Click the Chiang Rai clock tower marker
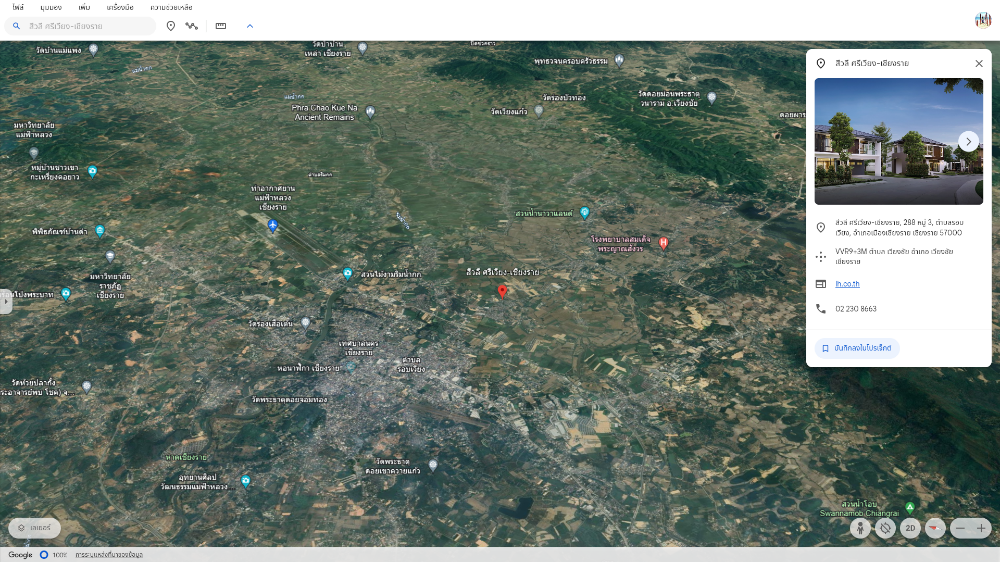Viewport: 1000px width, 562px height. tap(350, 367)
